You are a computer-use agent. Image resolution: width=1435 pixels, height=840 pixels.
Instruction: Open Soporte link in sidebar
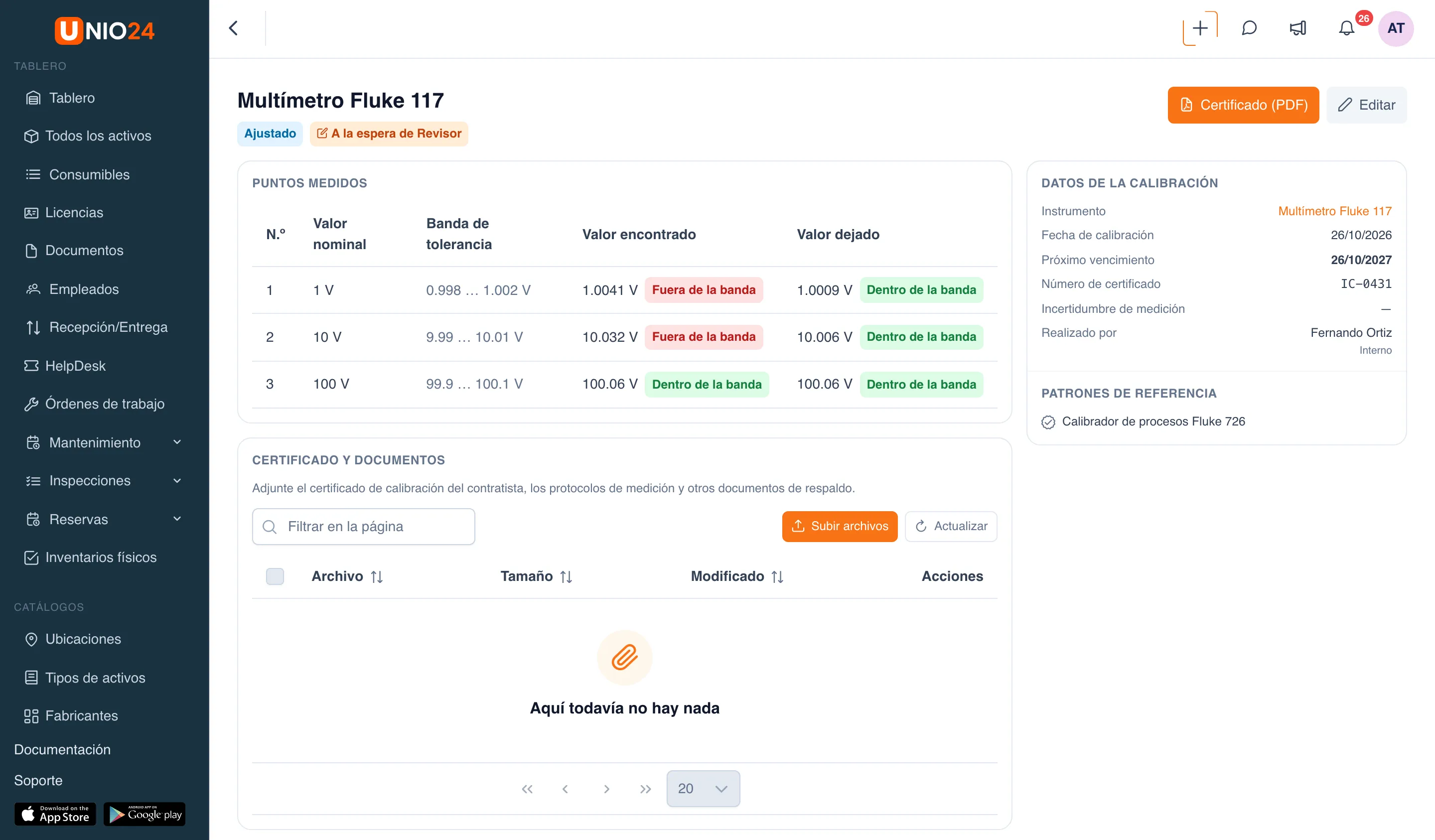(x=38, y=780)
